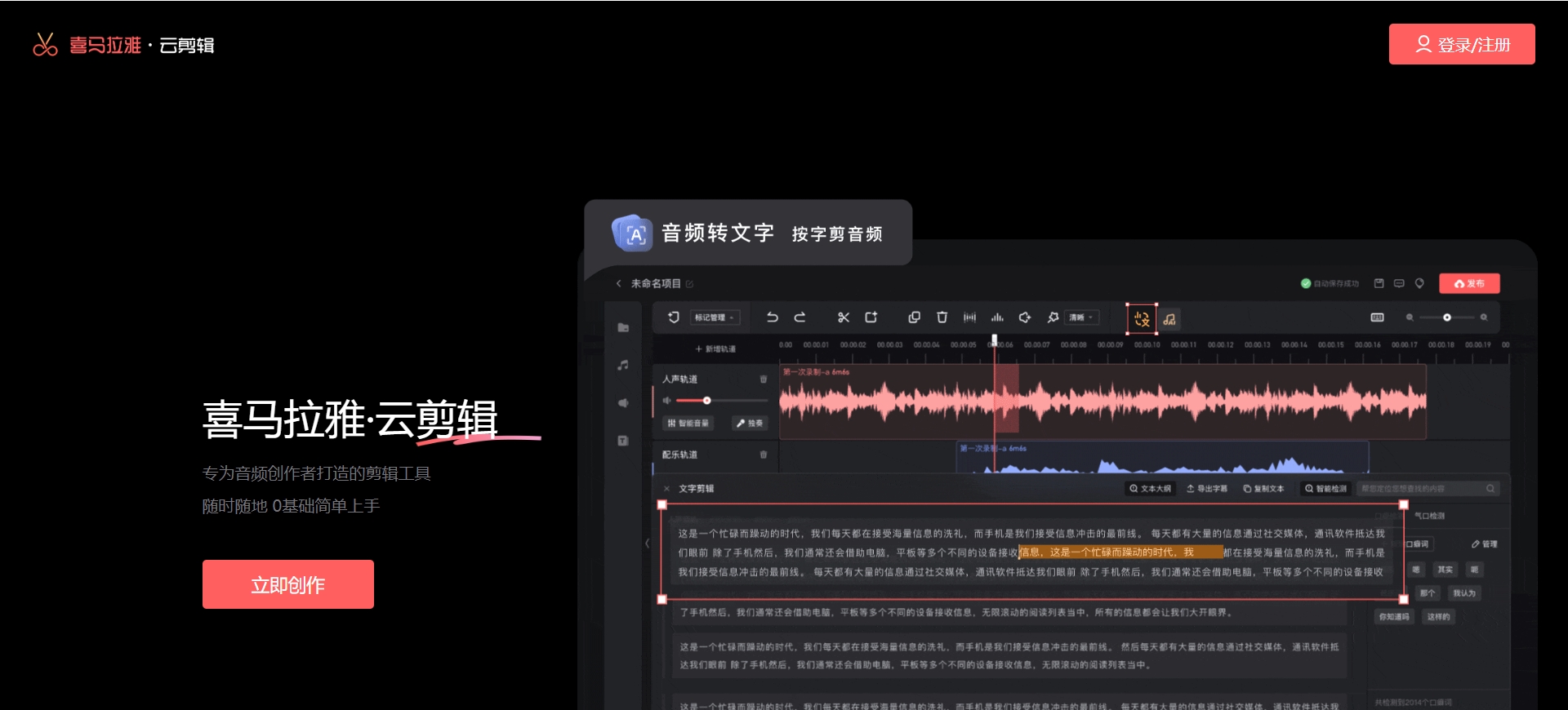The image size is (1568, 710).
Task: Select the blue music waveform clip
Action: pos(1162,457)
